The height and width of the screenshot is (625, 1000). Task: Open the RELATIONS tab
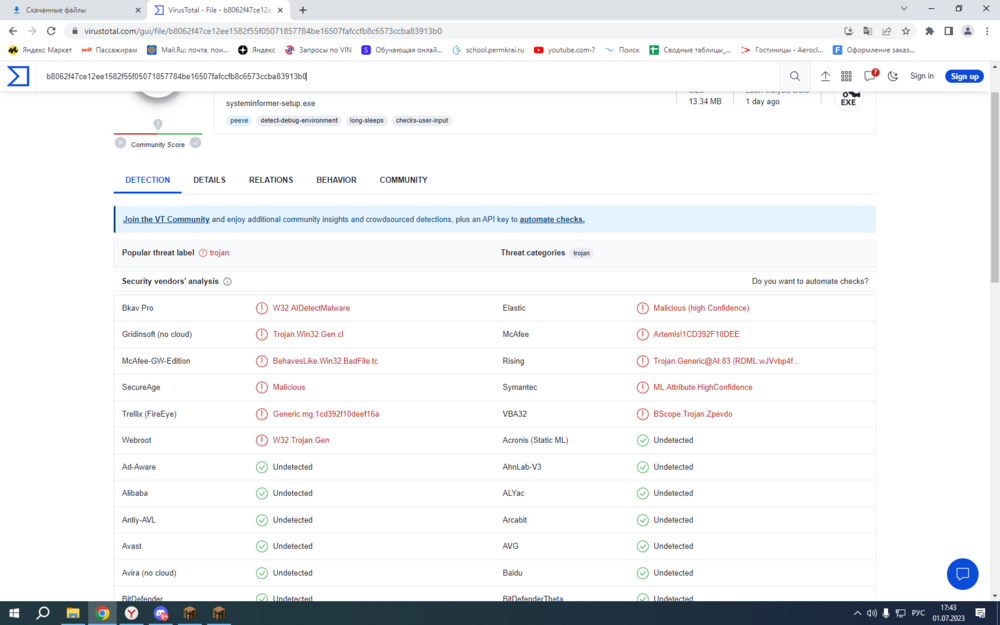(x=271, y=180)
